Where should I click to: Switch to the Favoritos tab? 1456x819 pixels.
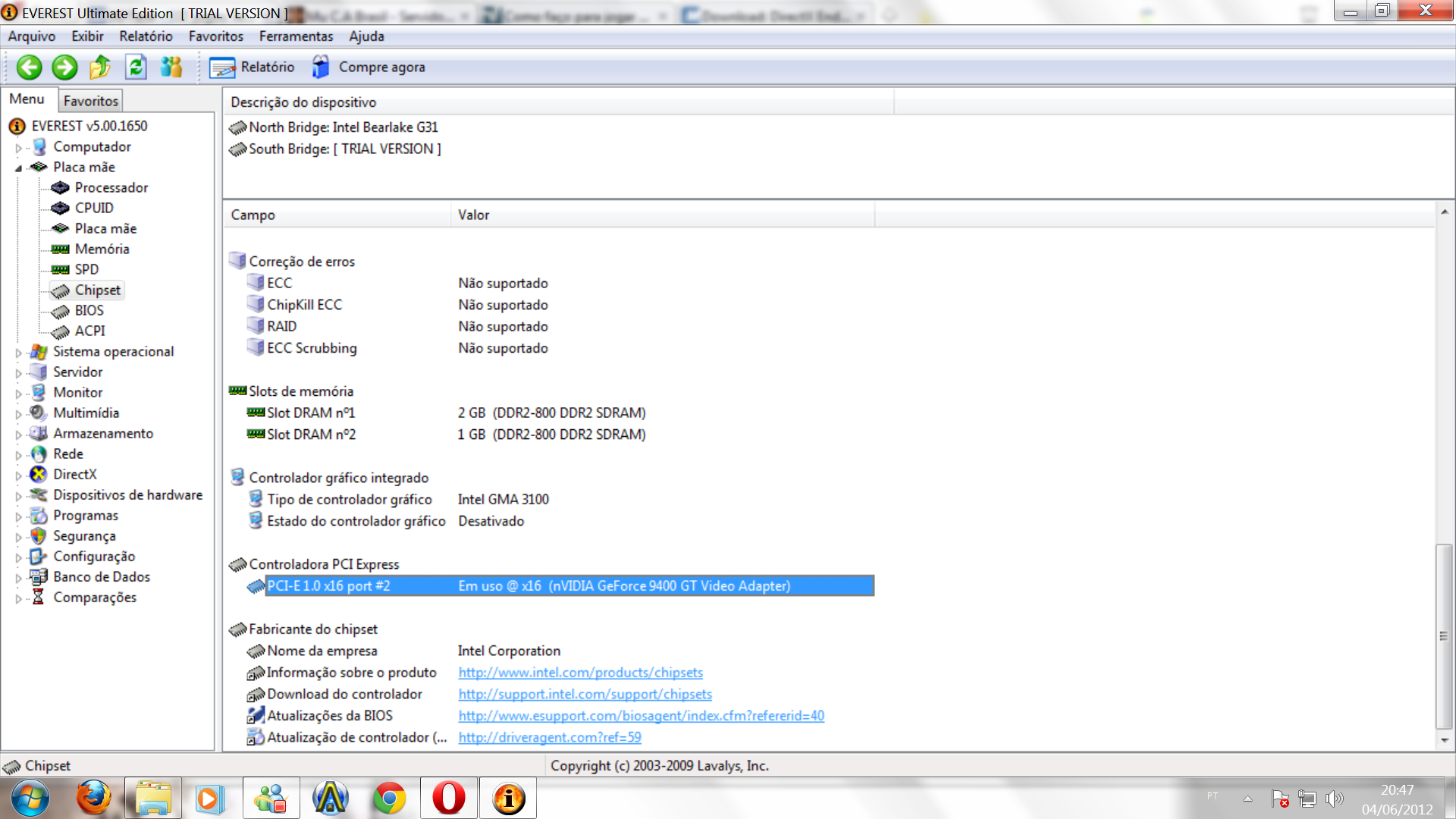[91, 101]
